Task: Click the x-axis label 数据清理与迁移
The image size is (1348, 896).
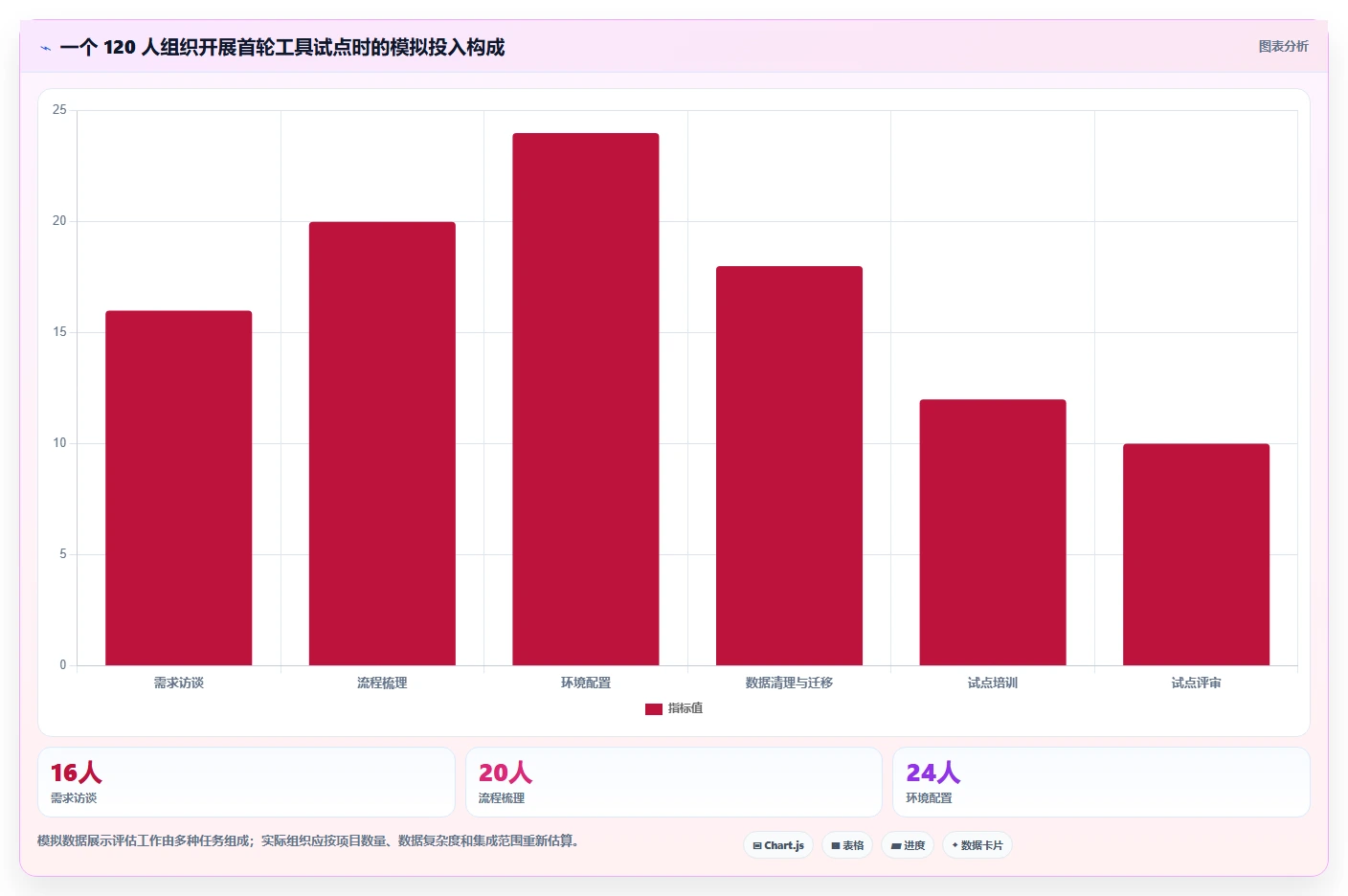Action: (789, 683)
